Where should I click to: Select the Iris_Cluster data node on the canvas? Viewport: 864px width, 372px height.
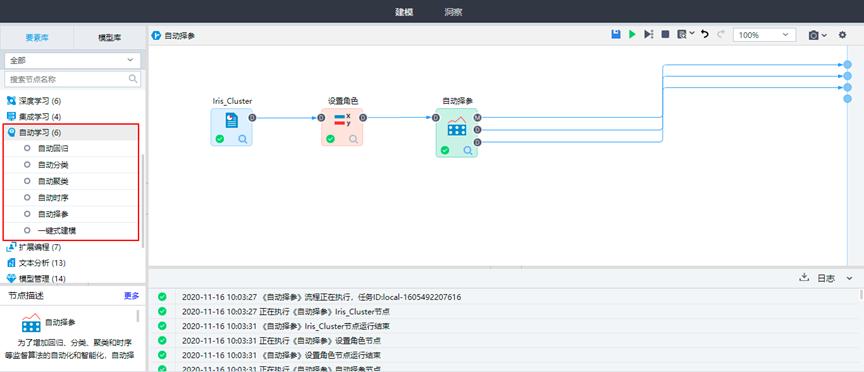tap(231, 127)
